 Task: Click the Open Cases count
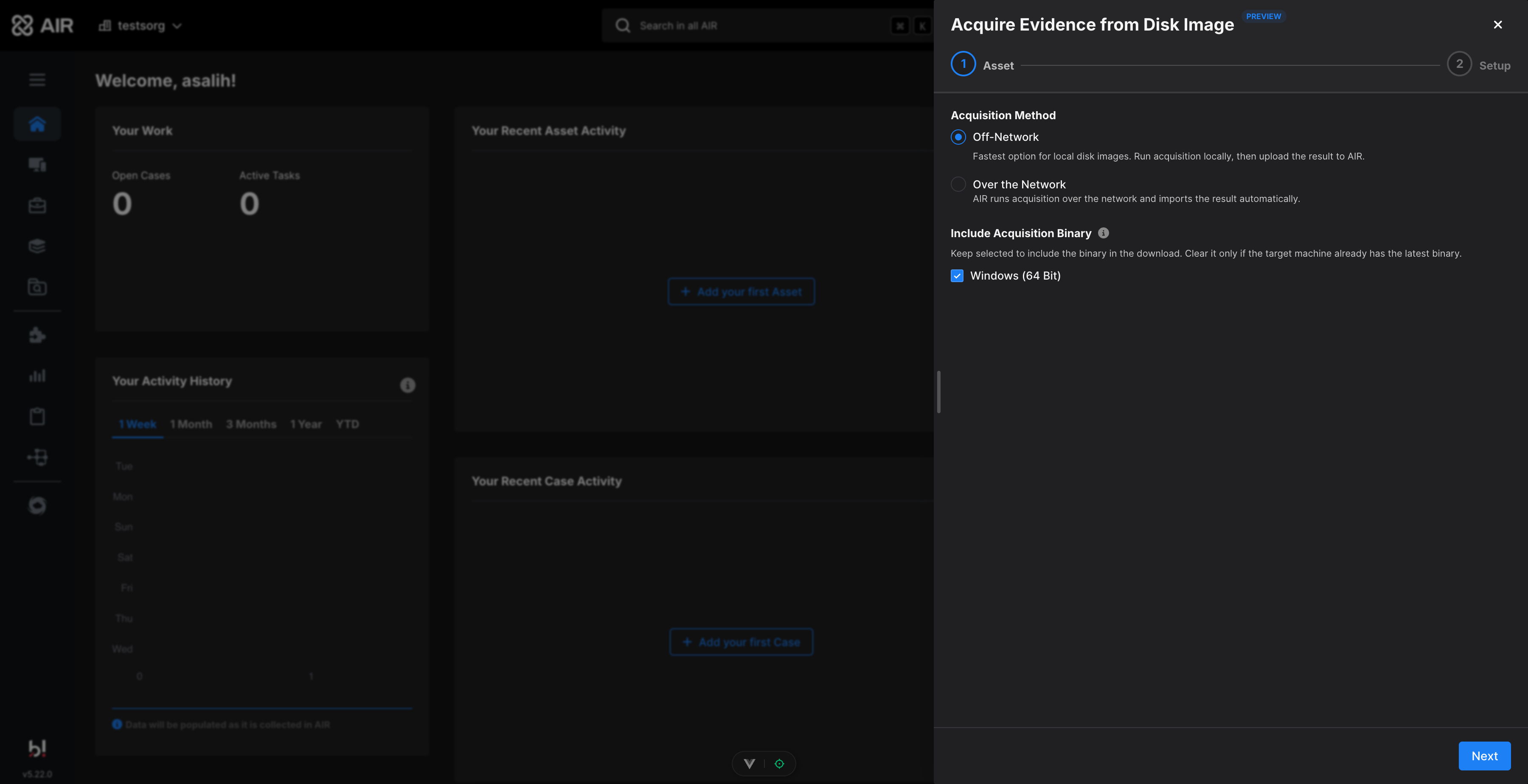[122, 203]
